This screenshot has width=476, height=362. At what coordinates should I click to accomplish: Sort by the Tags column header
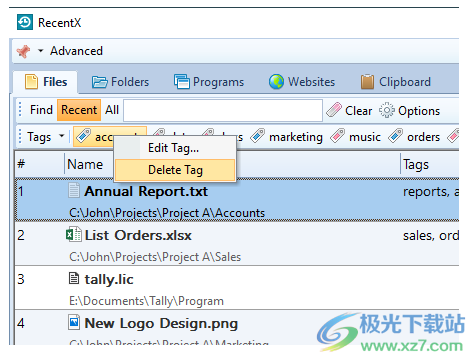429,164
